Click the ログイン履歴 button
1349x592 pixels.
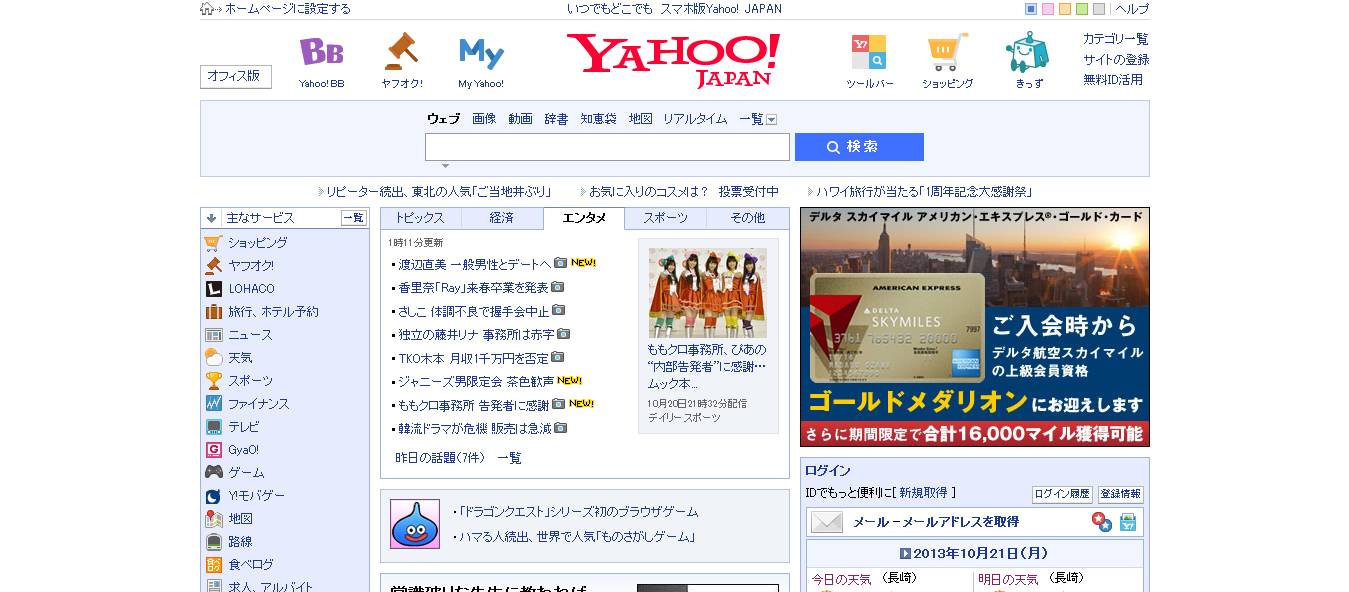1062,494
